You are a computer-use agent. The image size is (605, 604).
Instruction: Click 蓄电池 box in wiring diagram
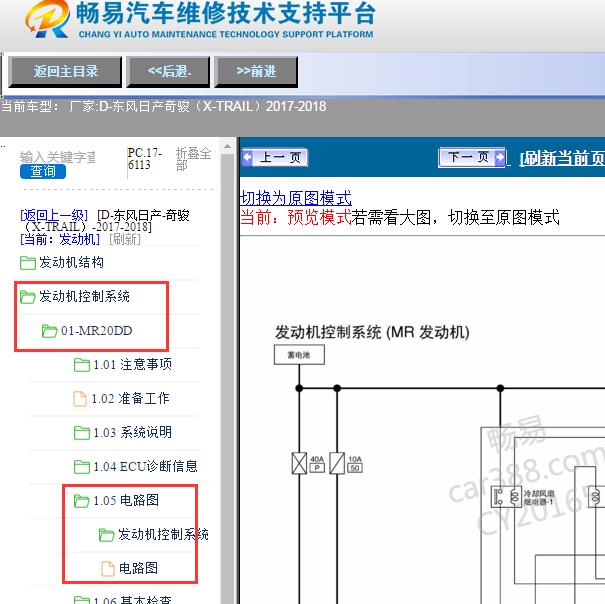coord(299,355)
